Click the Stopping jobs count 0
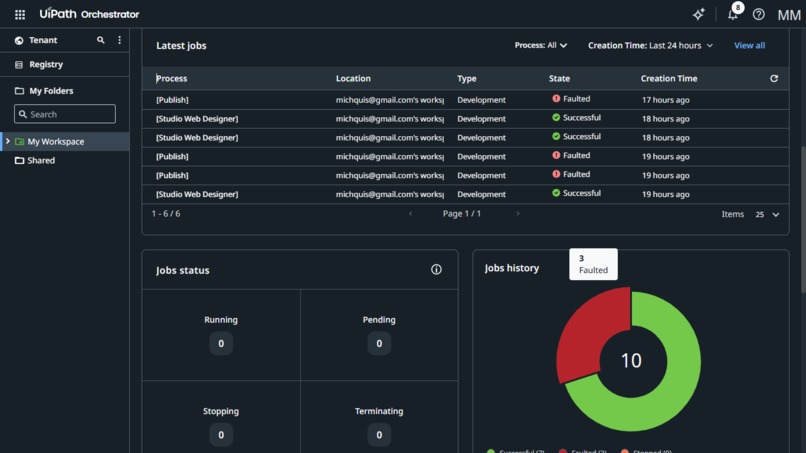This screenshot has height=453, width=806. [x=221, y=435]
